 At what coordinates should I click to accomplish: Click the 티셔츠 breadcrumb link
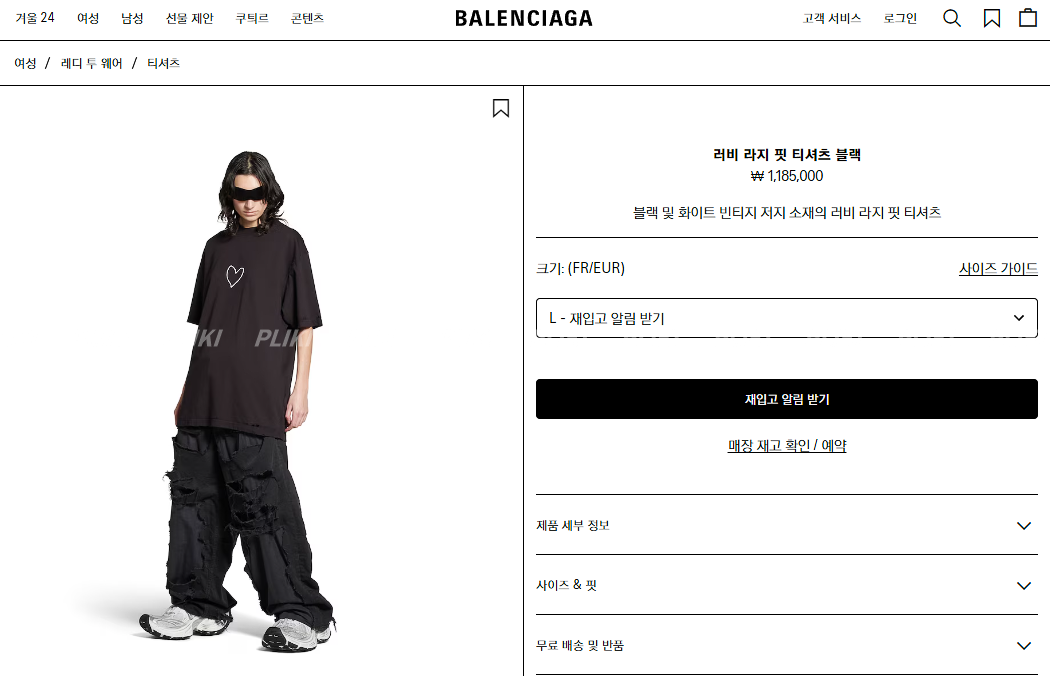tap(163, 63)
